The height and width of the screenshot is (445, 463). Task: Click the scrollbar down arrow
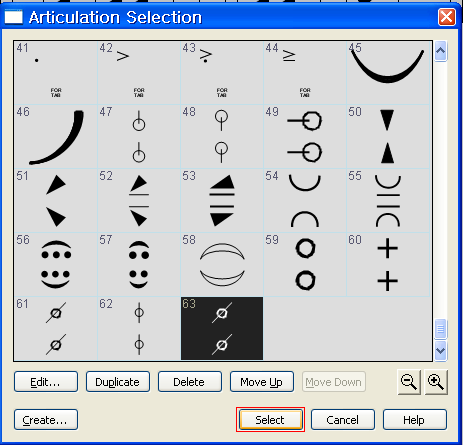click(440, 351)
